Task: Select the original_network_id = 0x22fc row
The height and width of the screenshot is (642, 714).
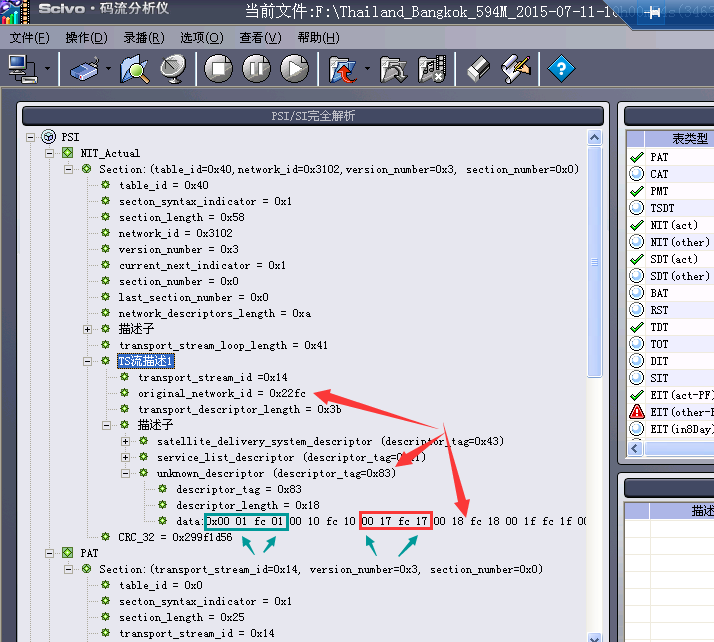Action: (x=222, y=393)
